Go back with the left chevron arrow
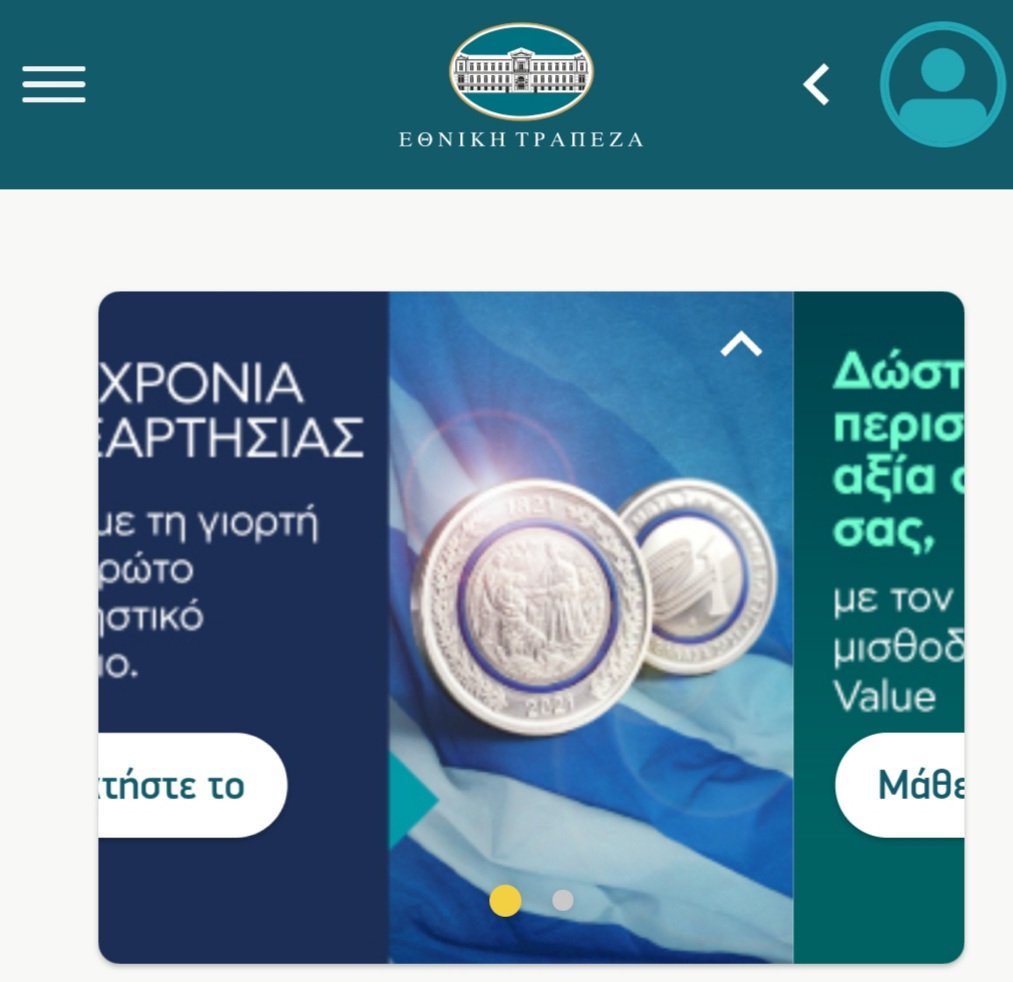This screenshot has width=1013, height=982. [817, 85]
